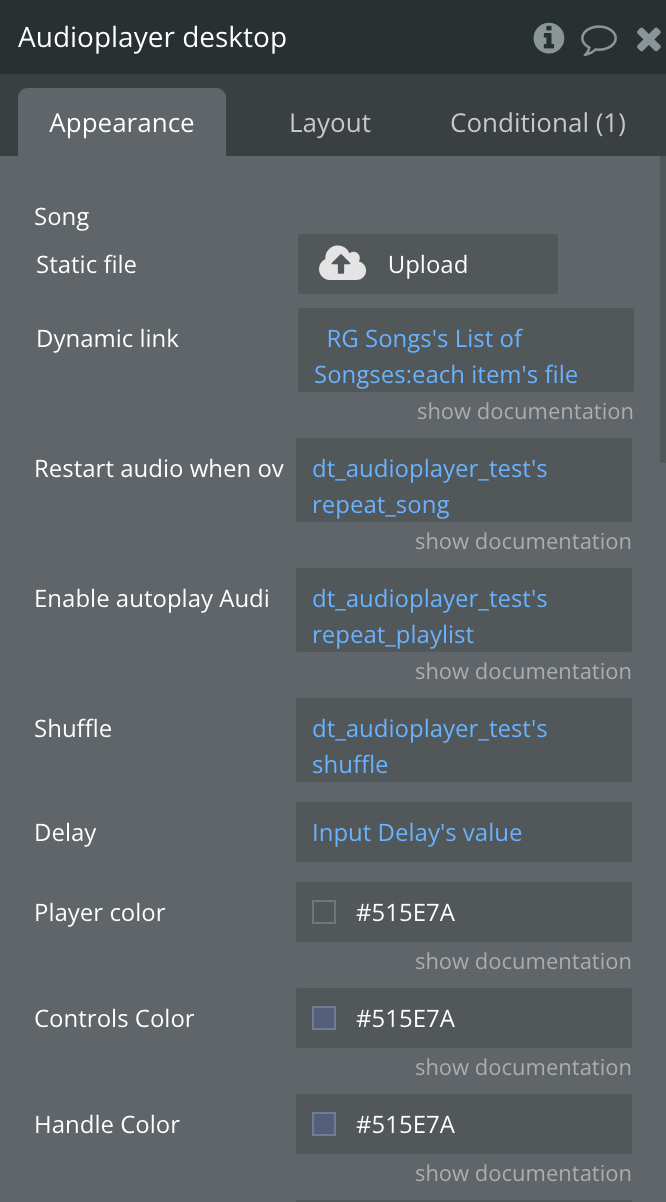Screen dimensions: 666x1202
Task: Open the Controls Color swatch
Action: (x=324, y=1018)
